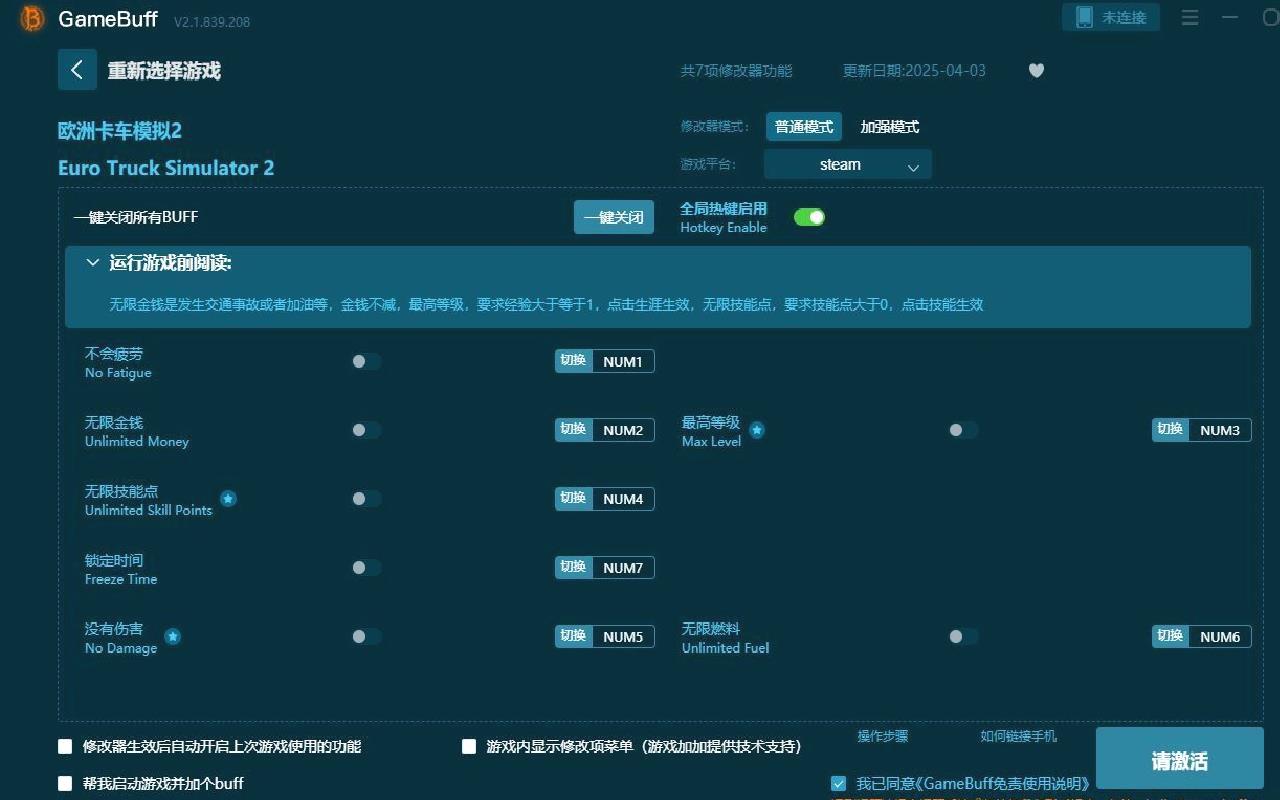Go back using the left arrow button
The image size is (1280, 800).
pos(77,70)
